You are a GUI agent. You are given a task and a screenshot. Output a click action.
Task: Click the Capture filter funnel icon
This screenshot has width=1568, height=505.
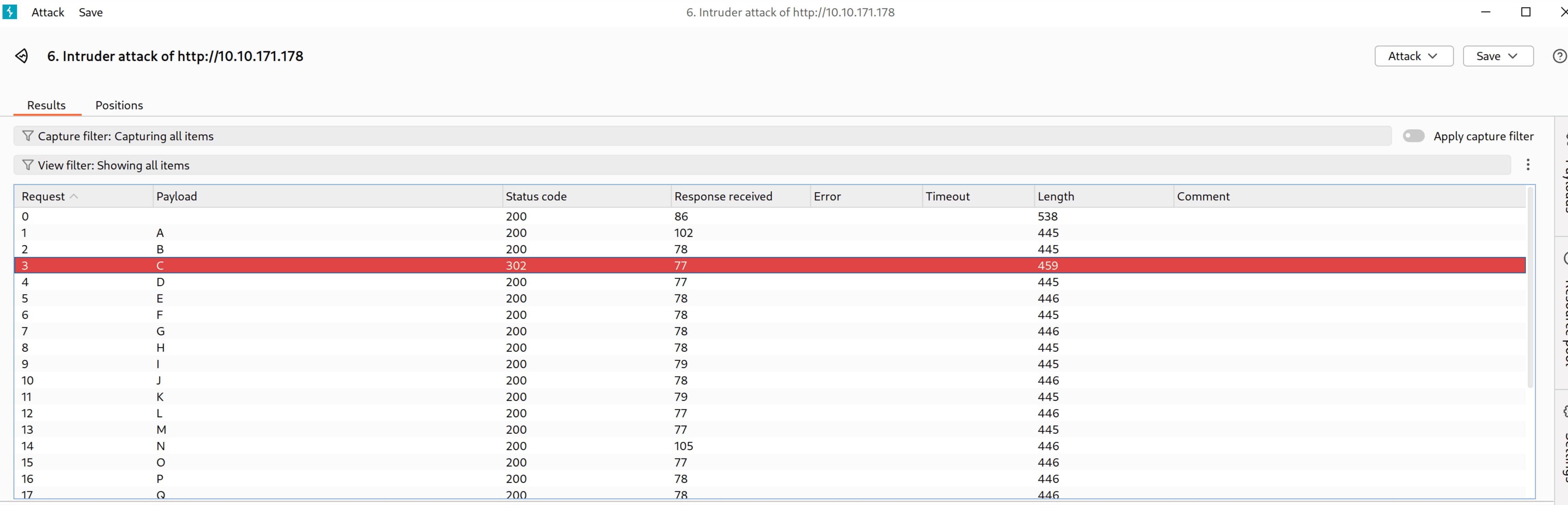coord(27,136)
